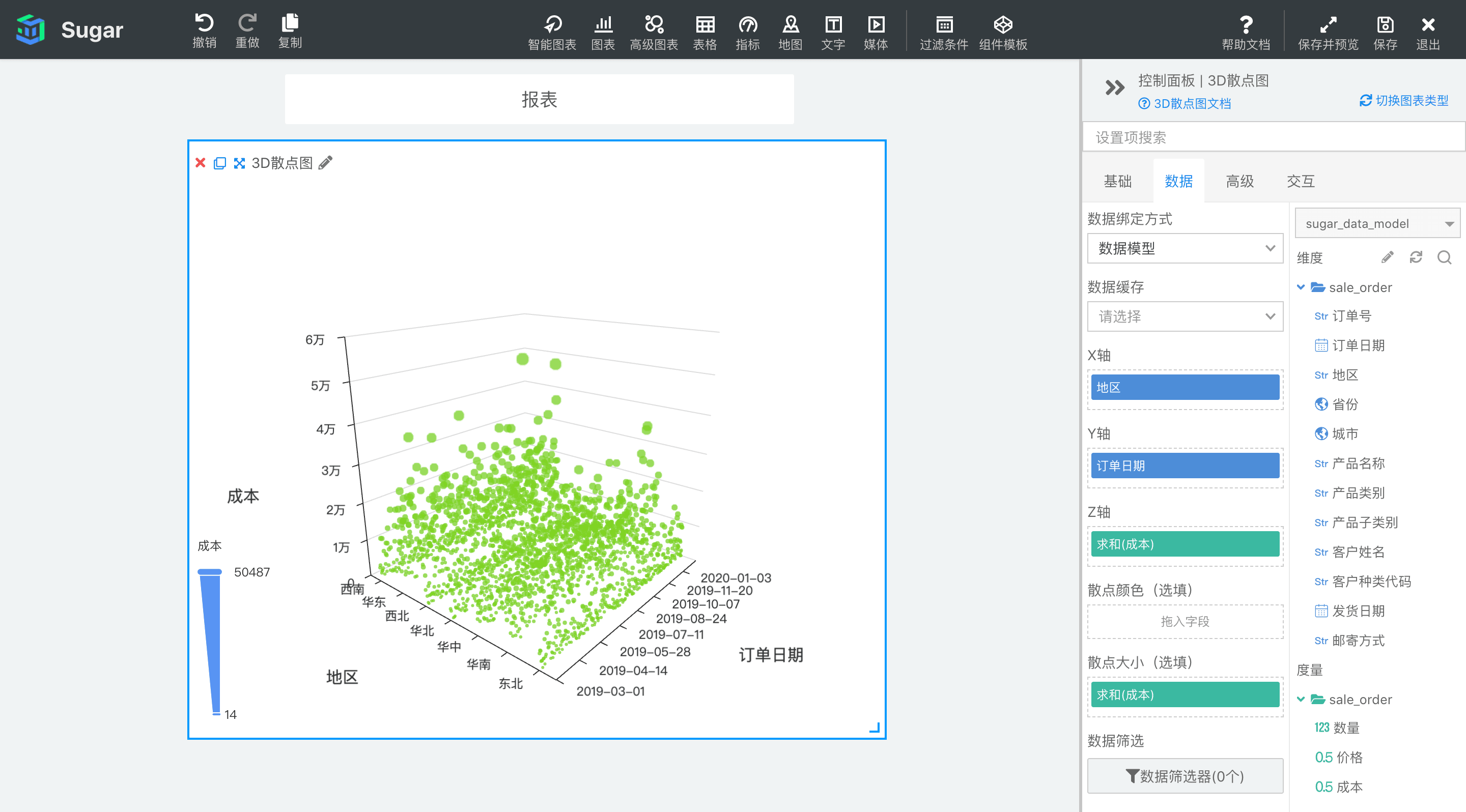Click the duplicate icon on the chart header

(220, 163)
